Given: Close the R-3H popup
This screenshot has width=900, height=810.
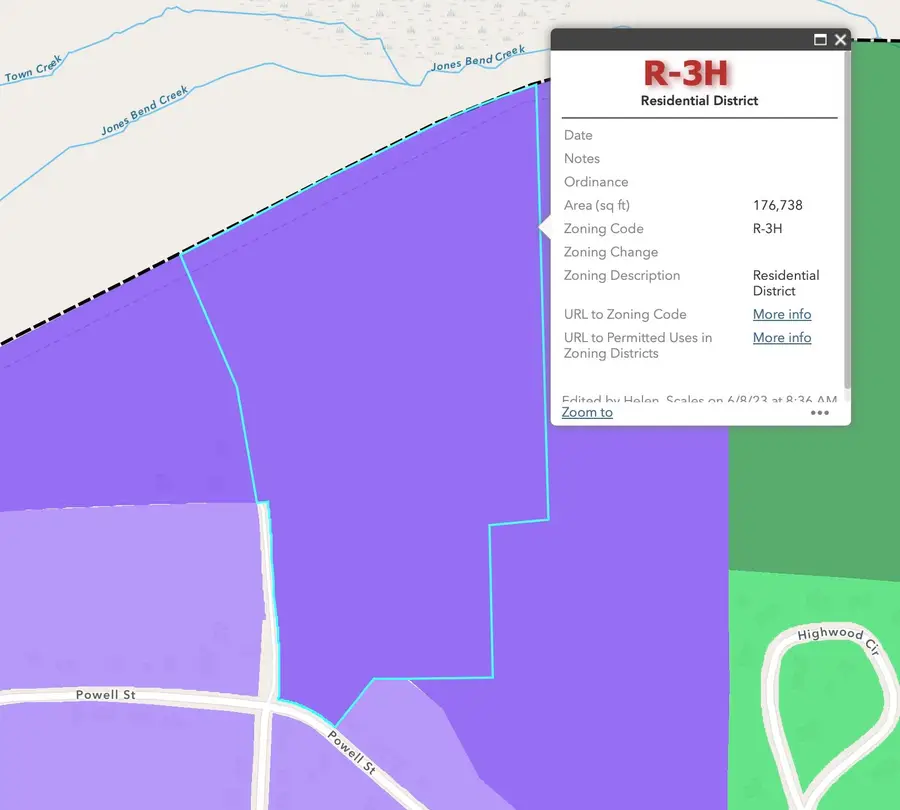Looking at the screenshot, I should point(840,39).
